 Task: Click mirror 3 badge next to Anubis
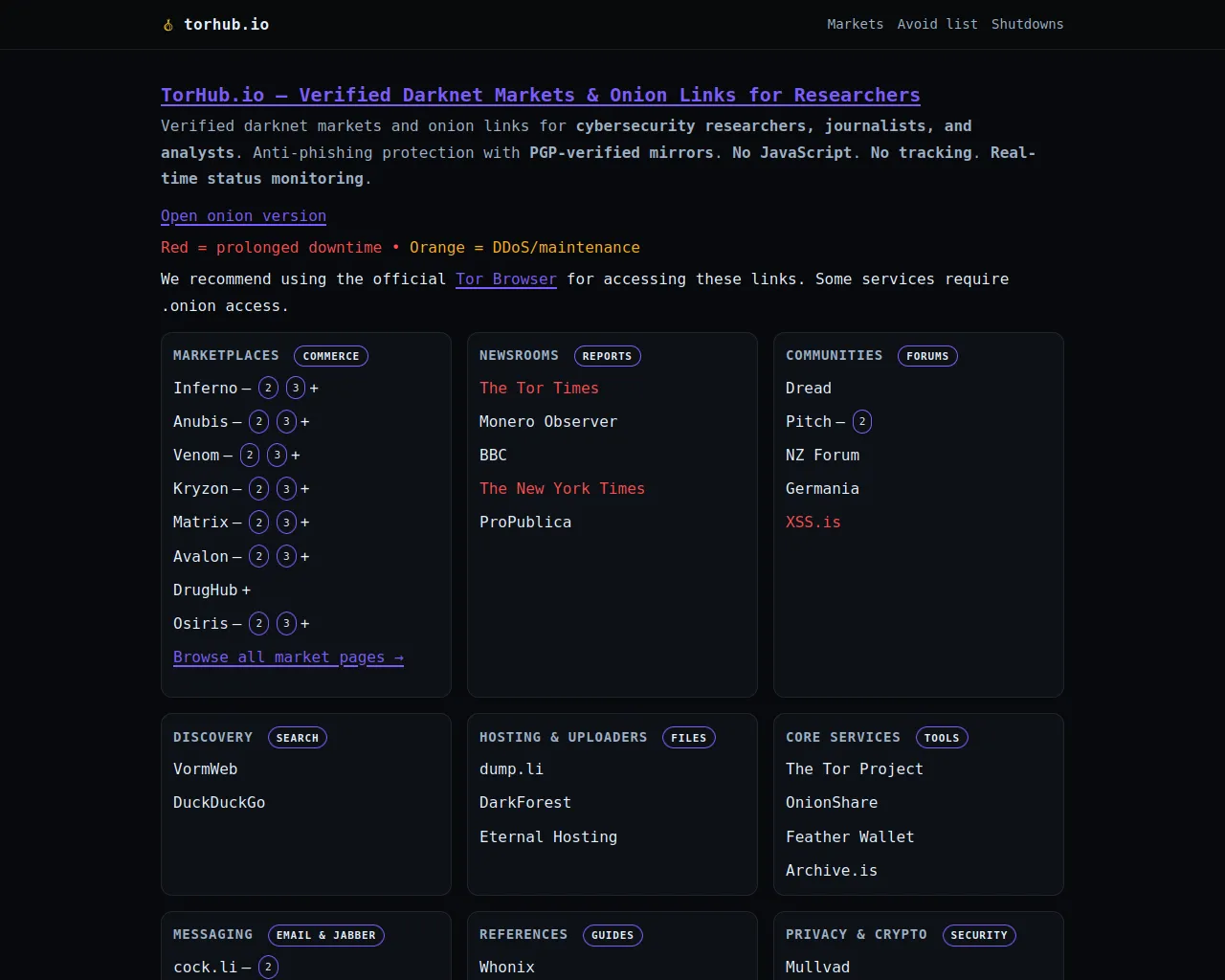(x=286, y=421)
